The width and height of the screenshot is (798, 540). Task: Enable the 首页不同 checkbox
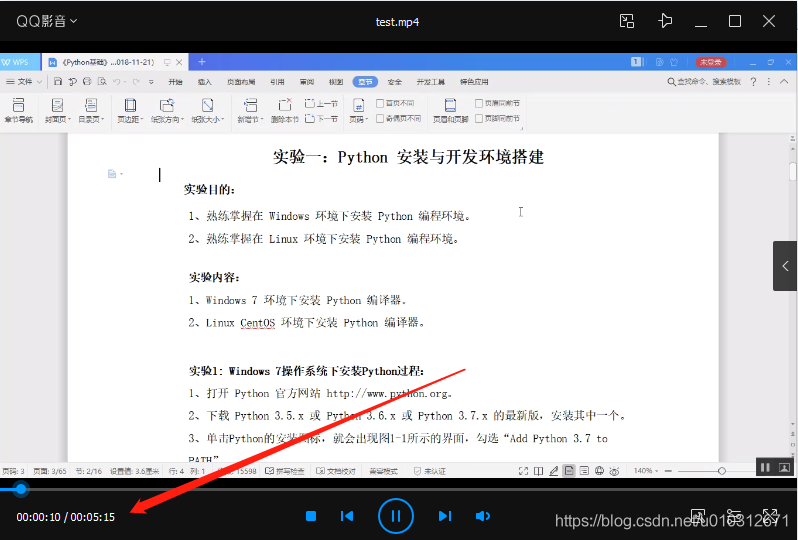click(380, 103)
